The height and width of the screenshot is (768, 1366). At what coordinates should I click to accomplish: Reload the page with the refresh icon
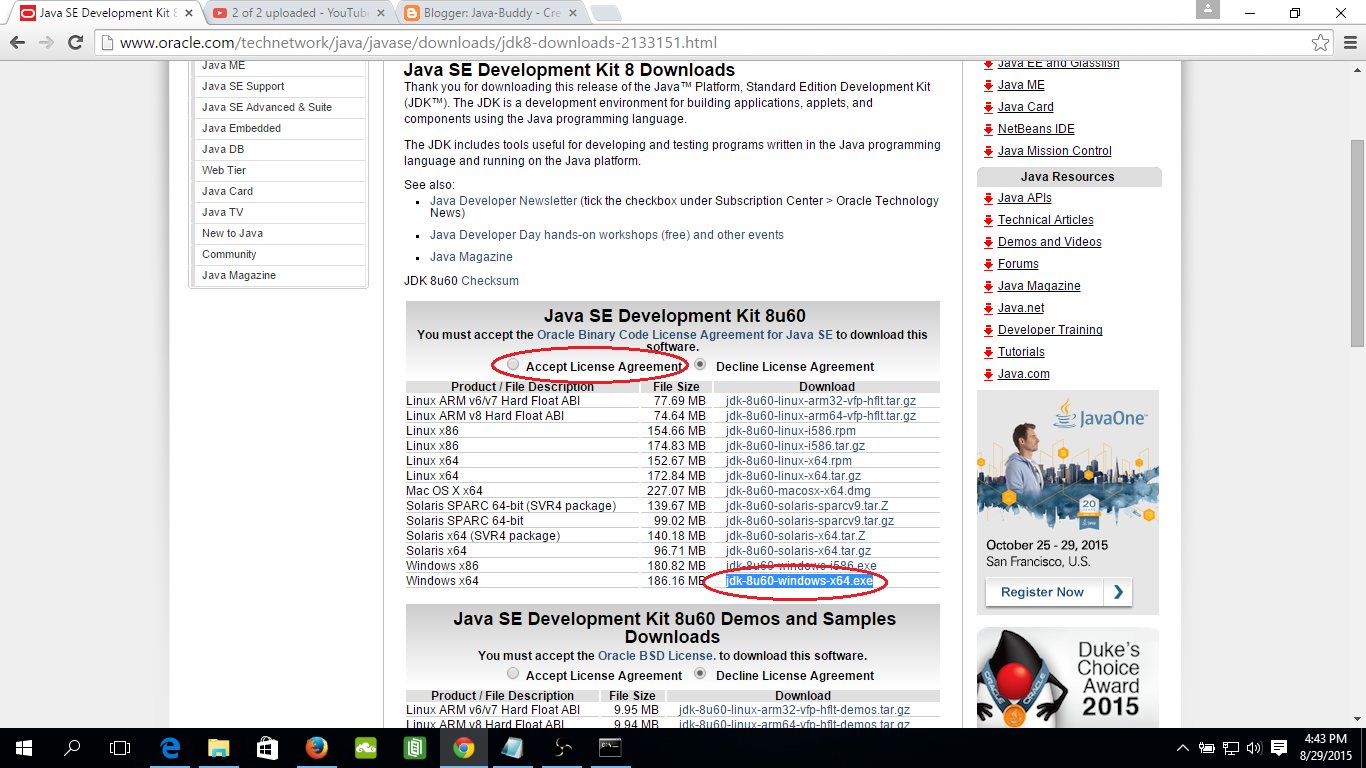[75, 43]
